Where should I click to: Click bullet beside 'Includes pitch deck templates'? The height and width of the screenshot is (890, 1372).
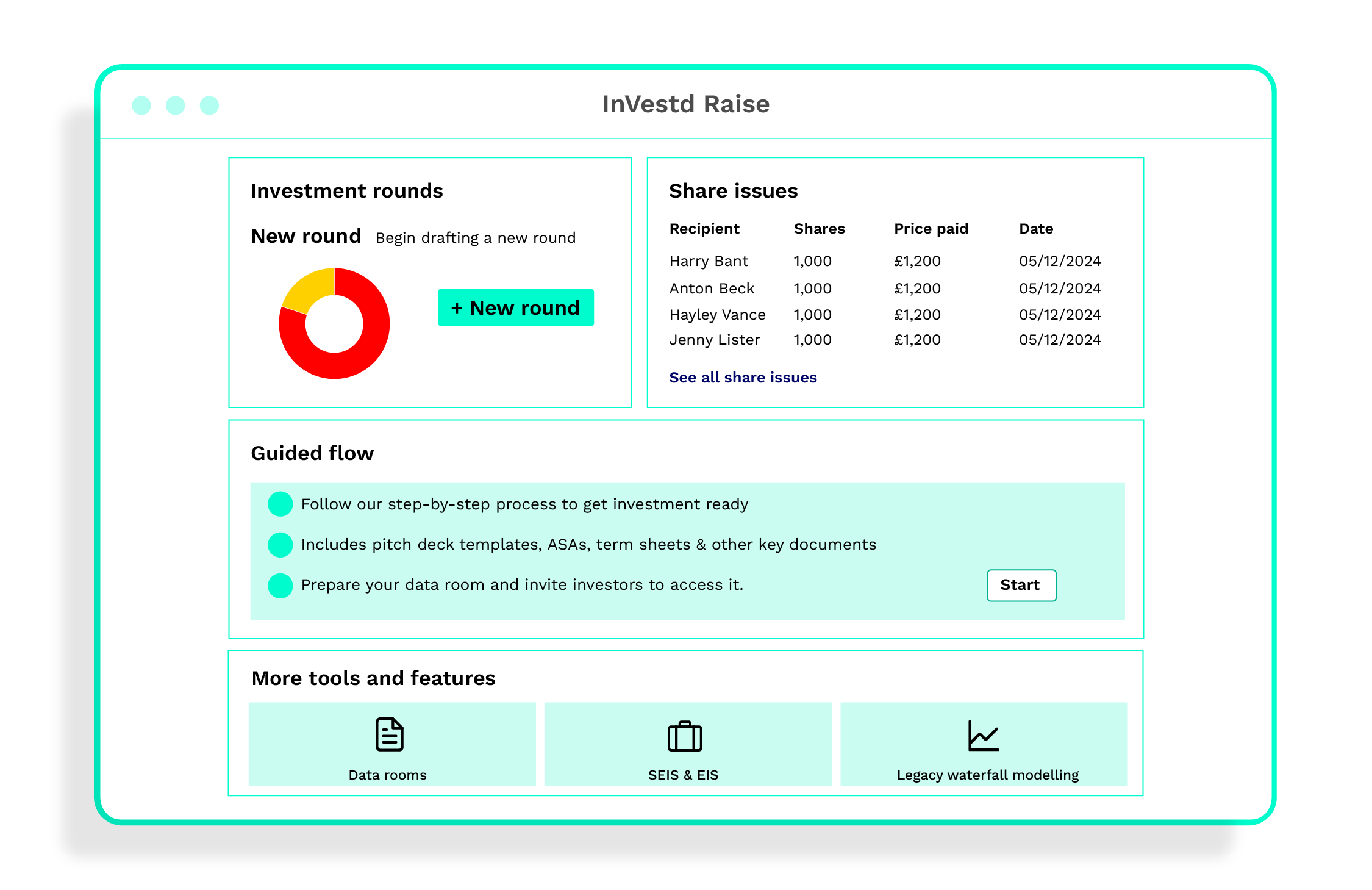pyautogui.click(x=280, y=544)
